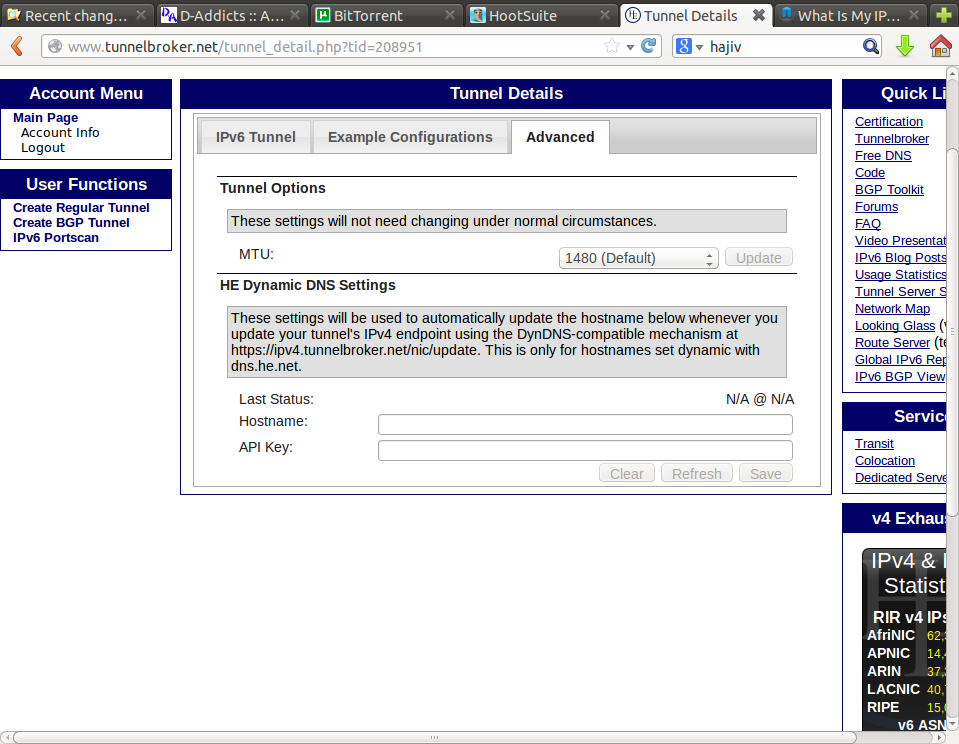The image size is (959, 744).
Task: Close the HootSuite tab
Action: 604,15
